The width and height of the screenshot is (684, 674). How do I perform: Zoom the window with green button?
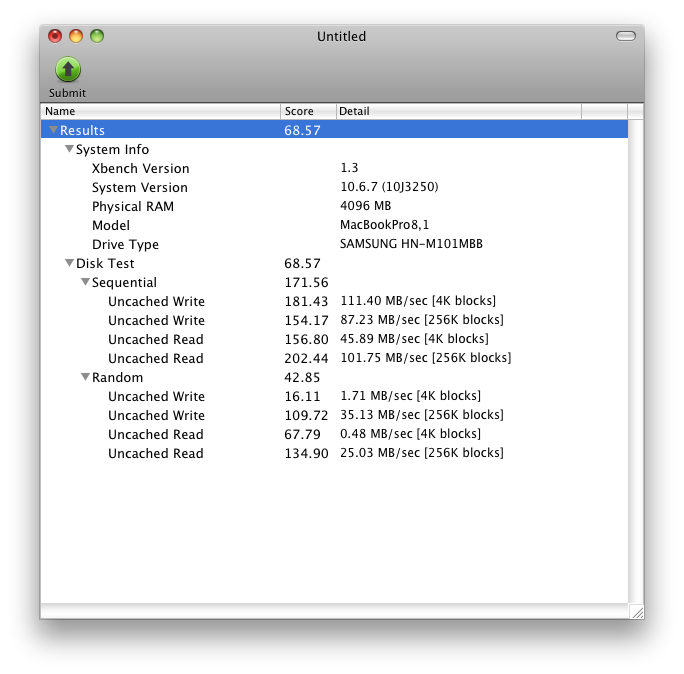pyautogui.click(x=97, y=36)
